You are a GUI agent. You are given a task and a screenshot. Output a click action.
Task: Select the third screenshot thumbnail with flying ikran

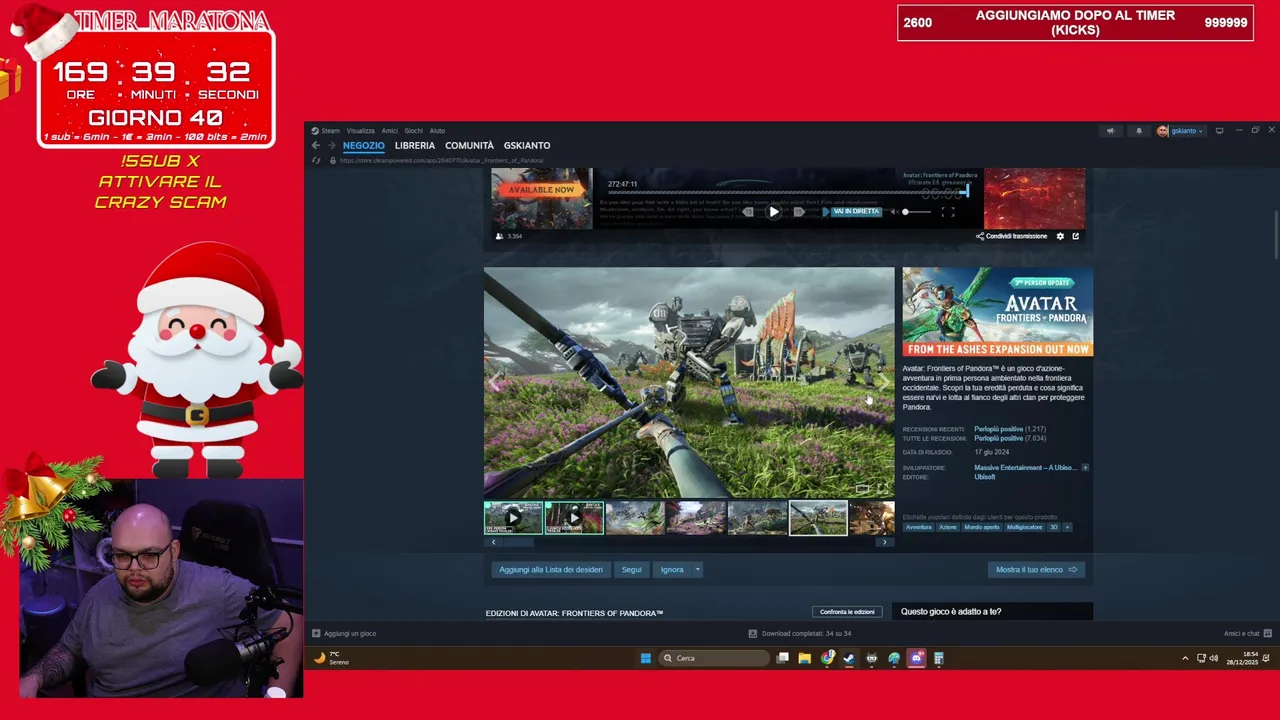(635, 518)
